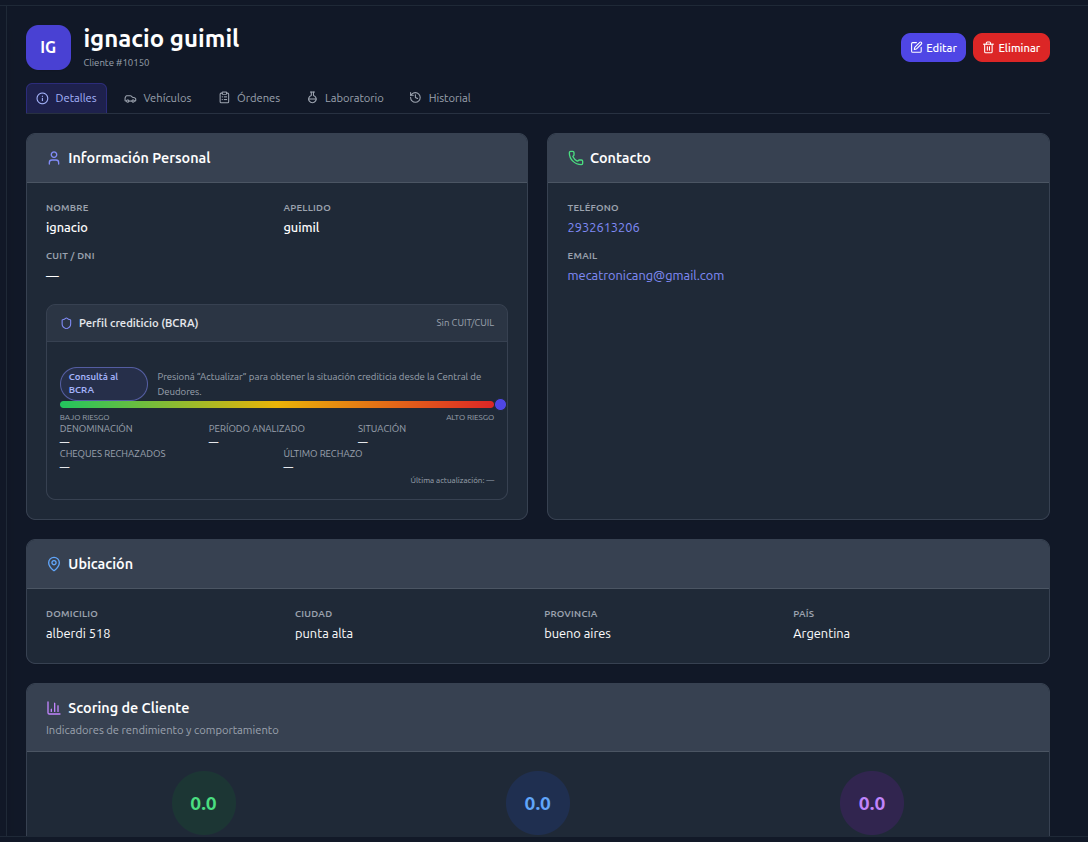The height and width of the screenshot is (842, 1088).
Task: Open the Órdenes tab
Action: coord(249,98)
